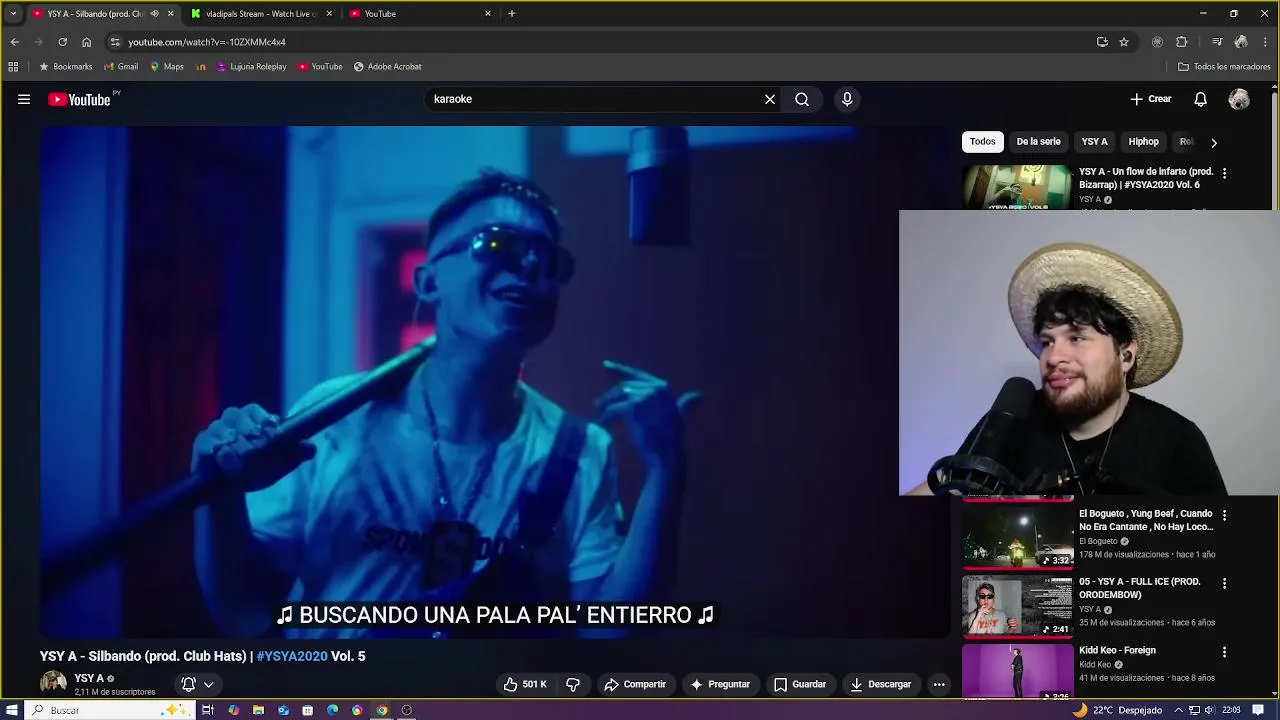Click the Preguntar button
1280x720 pixels.
720,684
